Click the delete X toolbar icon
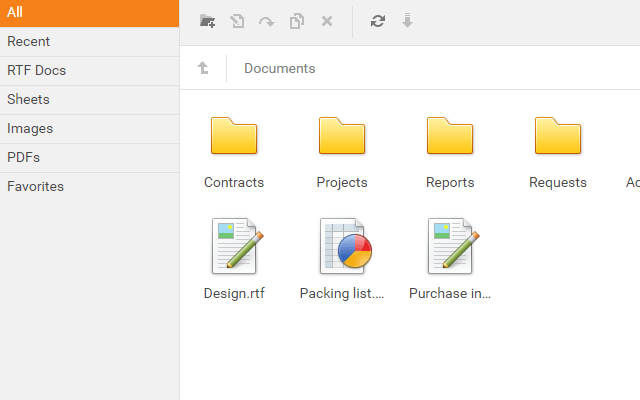Viewport: 640px width, 400px height. (x=326, y=21)
